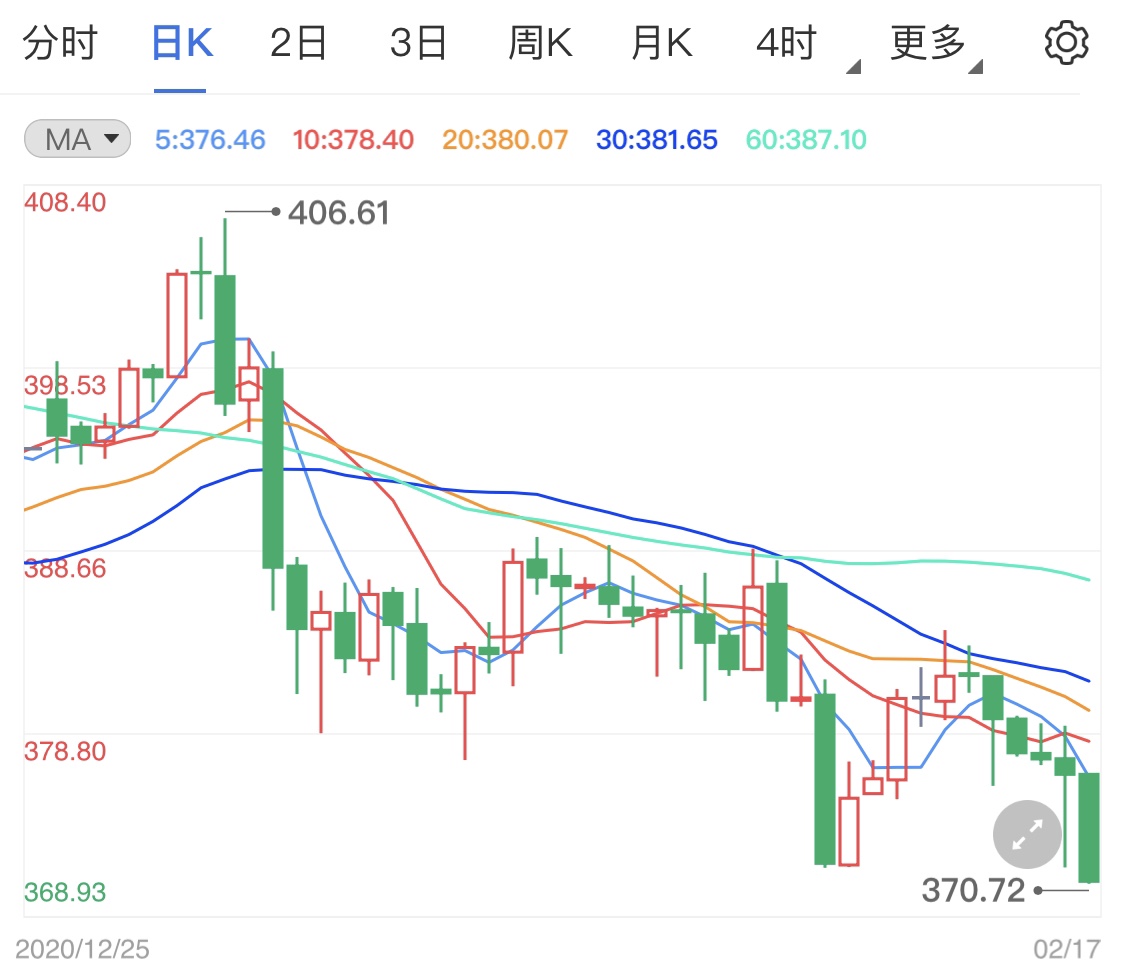Viewport: 1125px width, 974px height.
Task: Click the 406.61 peak price marker
Action: (x=339, y=213)
